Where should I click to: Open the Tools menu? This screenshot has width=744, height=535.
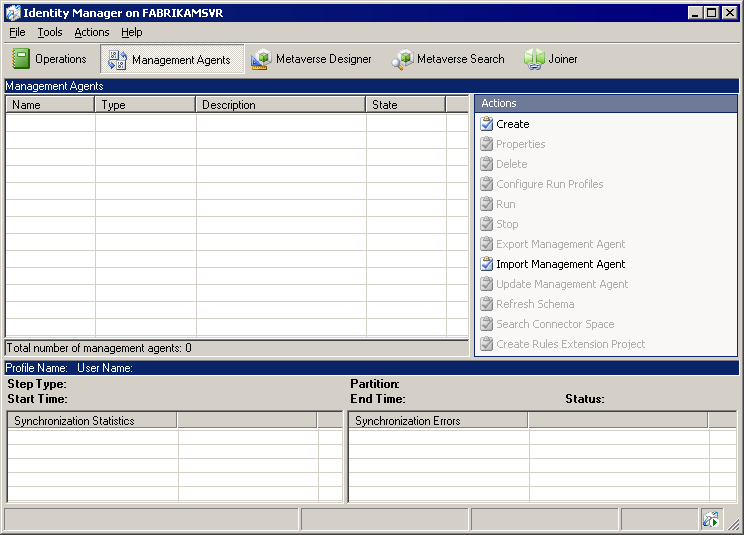click(50, 32)
